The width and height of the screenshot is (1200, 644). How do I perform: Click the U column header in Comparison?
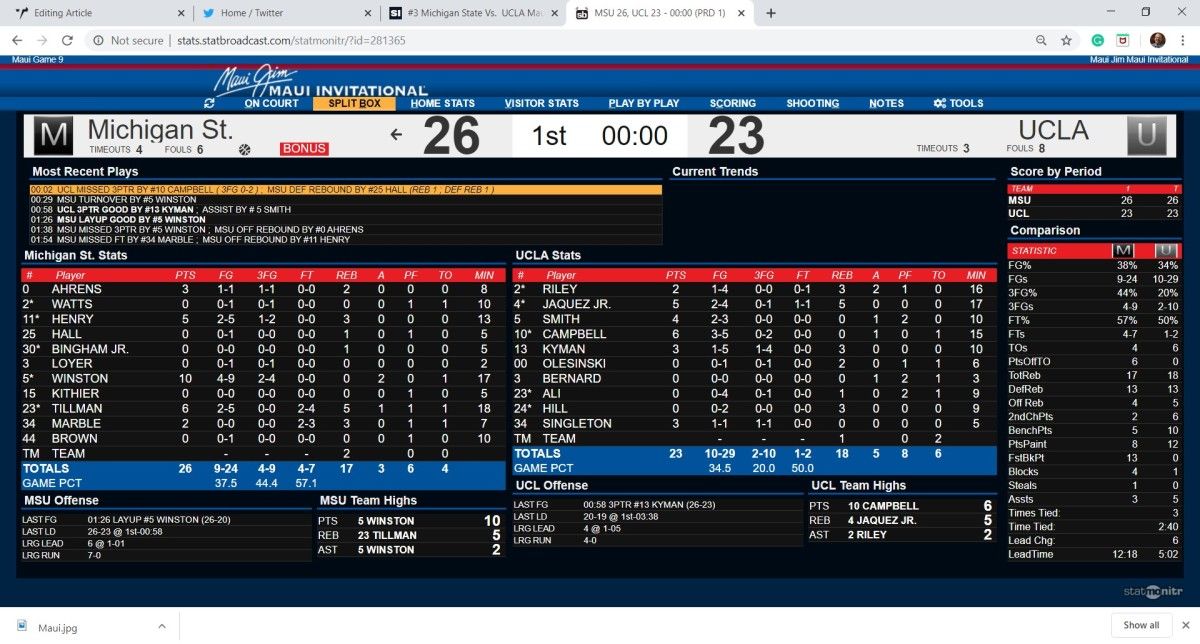click(1167, 250)
